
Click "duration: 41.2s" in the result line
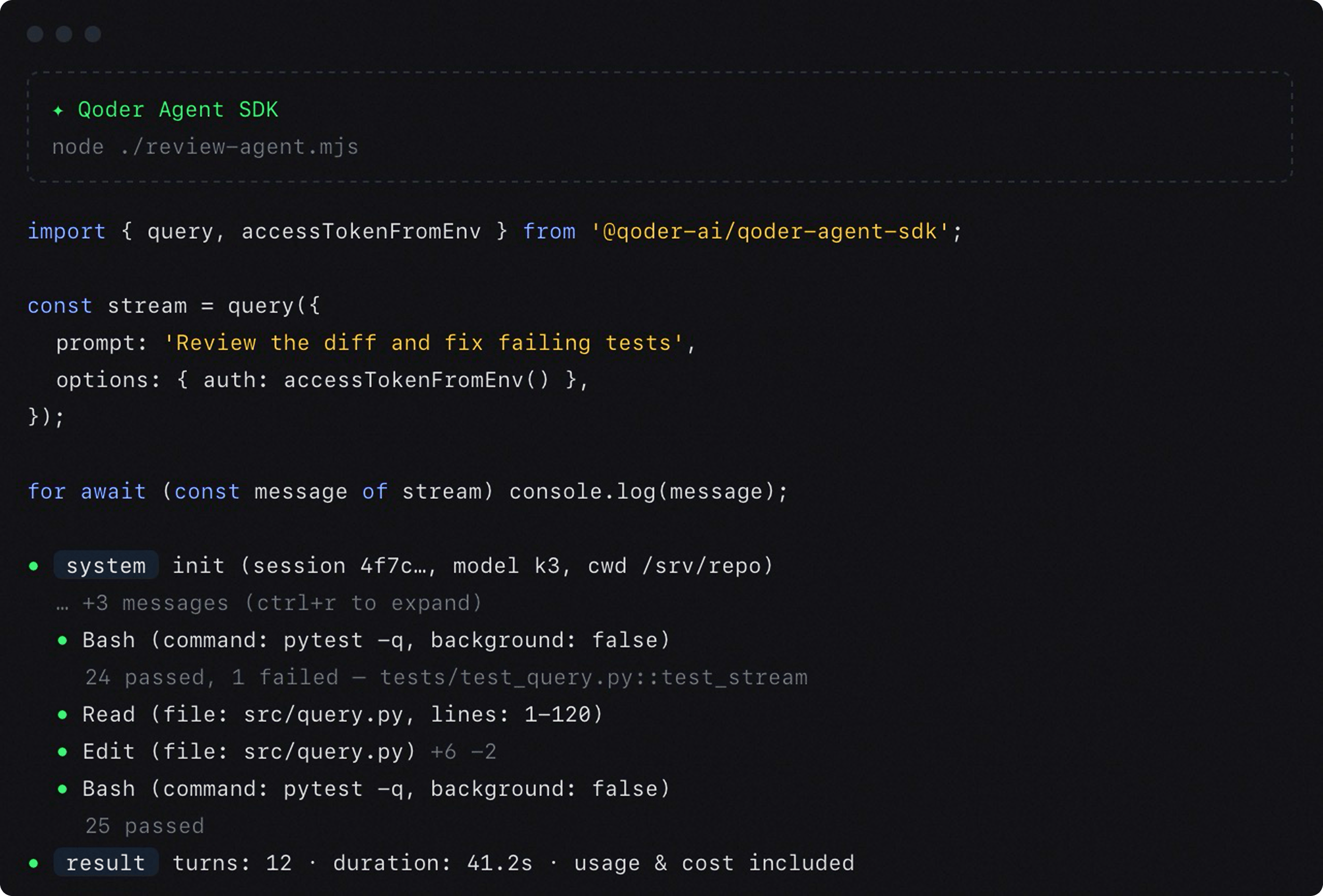click(433, 863)
